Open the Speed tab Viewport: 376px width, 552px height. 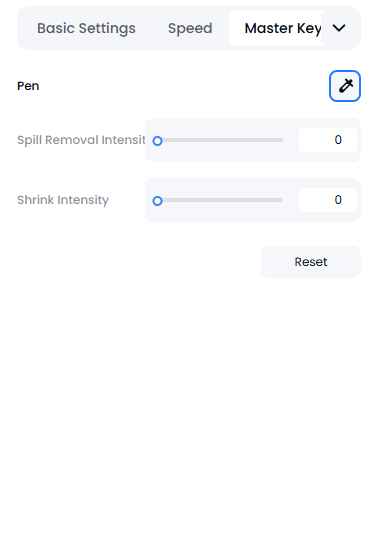(x=190, y=28)
